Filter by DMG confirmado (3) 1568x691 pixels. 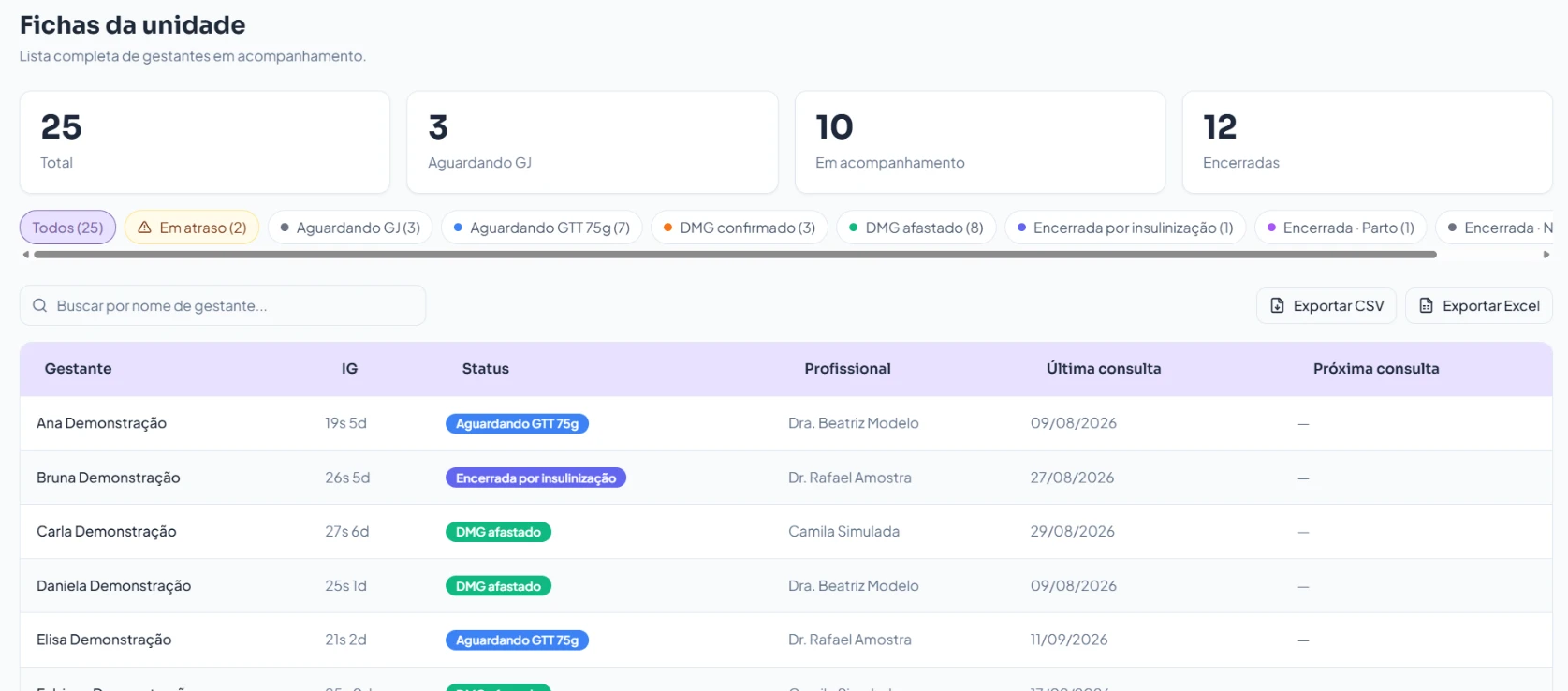(740, 228)
